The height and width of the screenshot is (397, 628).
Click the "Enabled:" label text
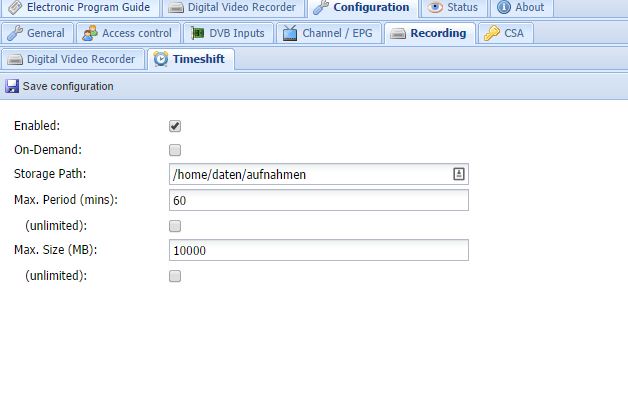[x=37, y=126]
